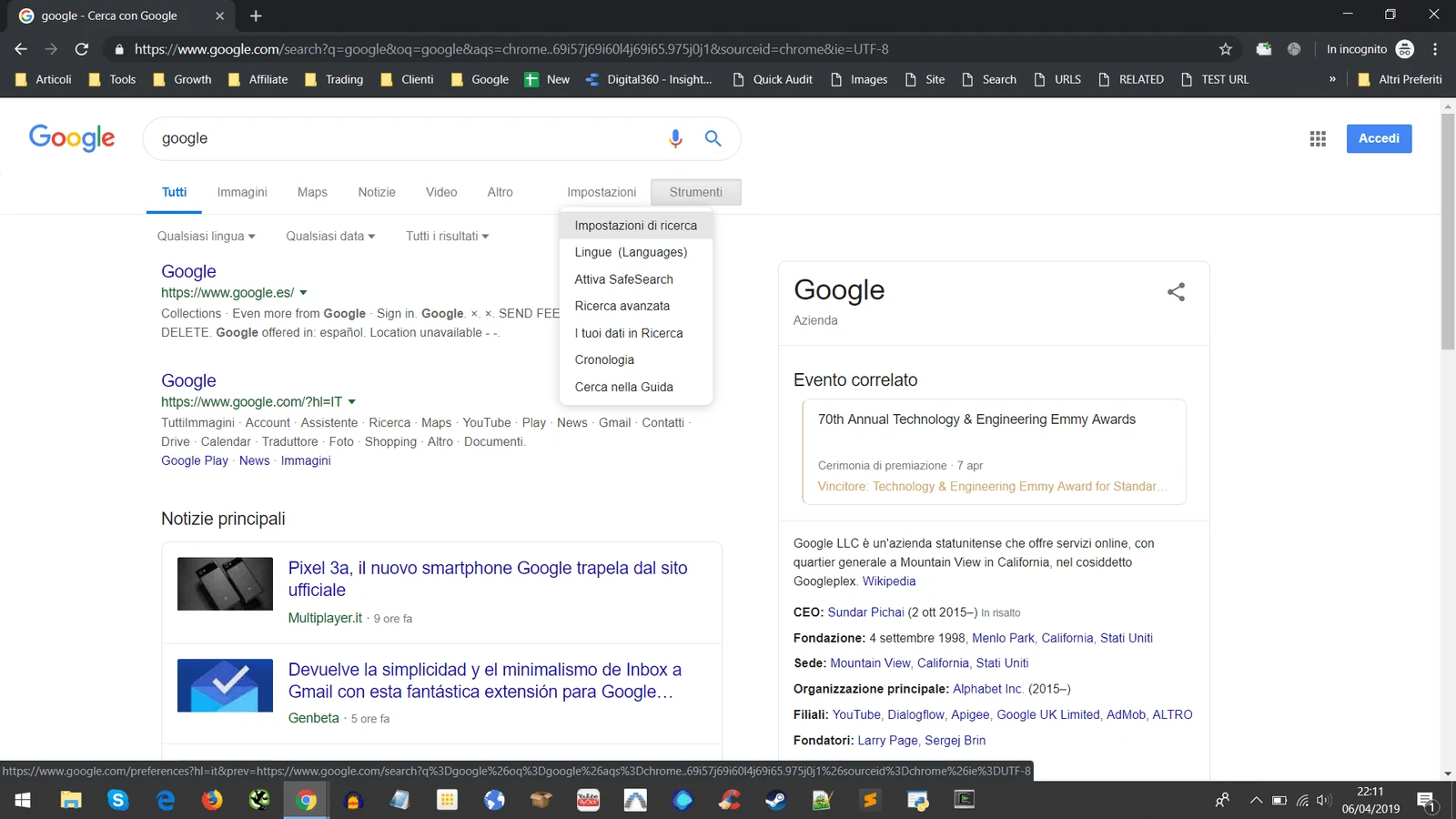Share the Google knowledge panel
Viewport: 1456px width, 819px height.
1176,292
